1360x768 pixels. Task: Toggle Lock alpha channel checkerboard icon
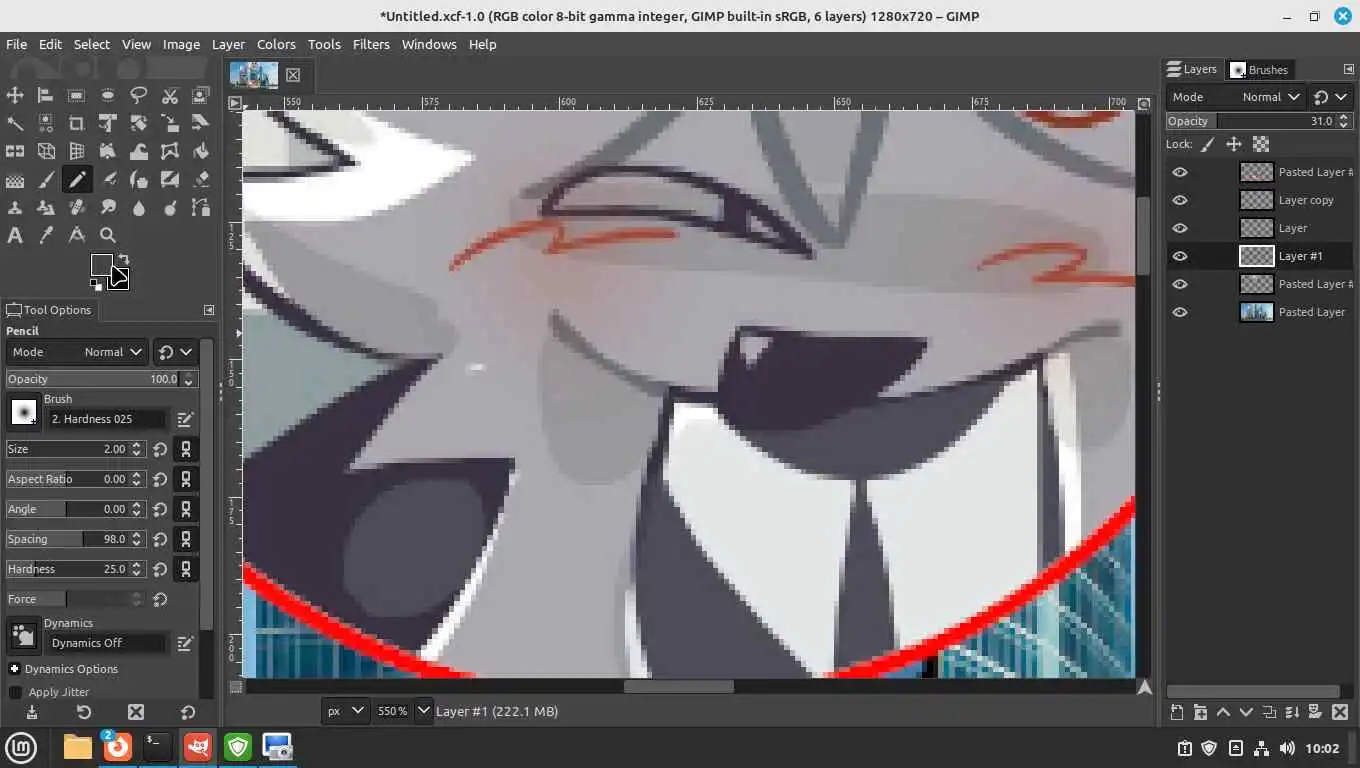pyautogui.click(x=1261, y=144)
